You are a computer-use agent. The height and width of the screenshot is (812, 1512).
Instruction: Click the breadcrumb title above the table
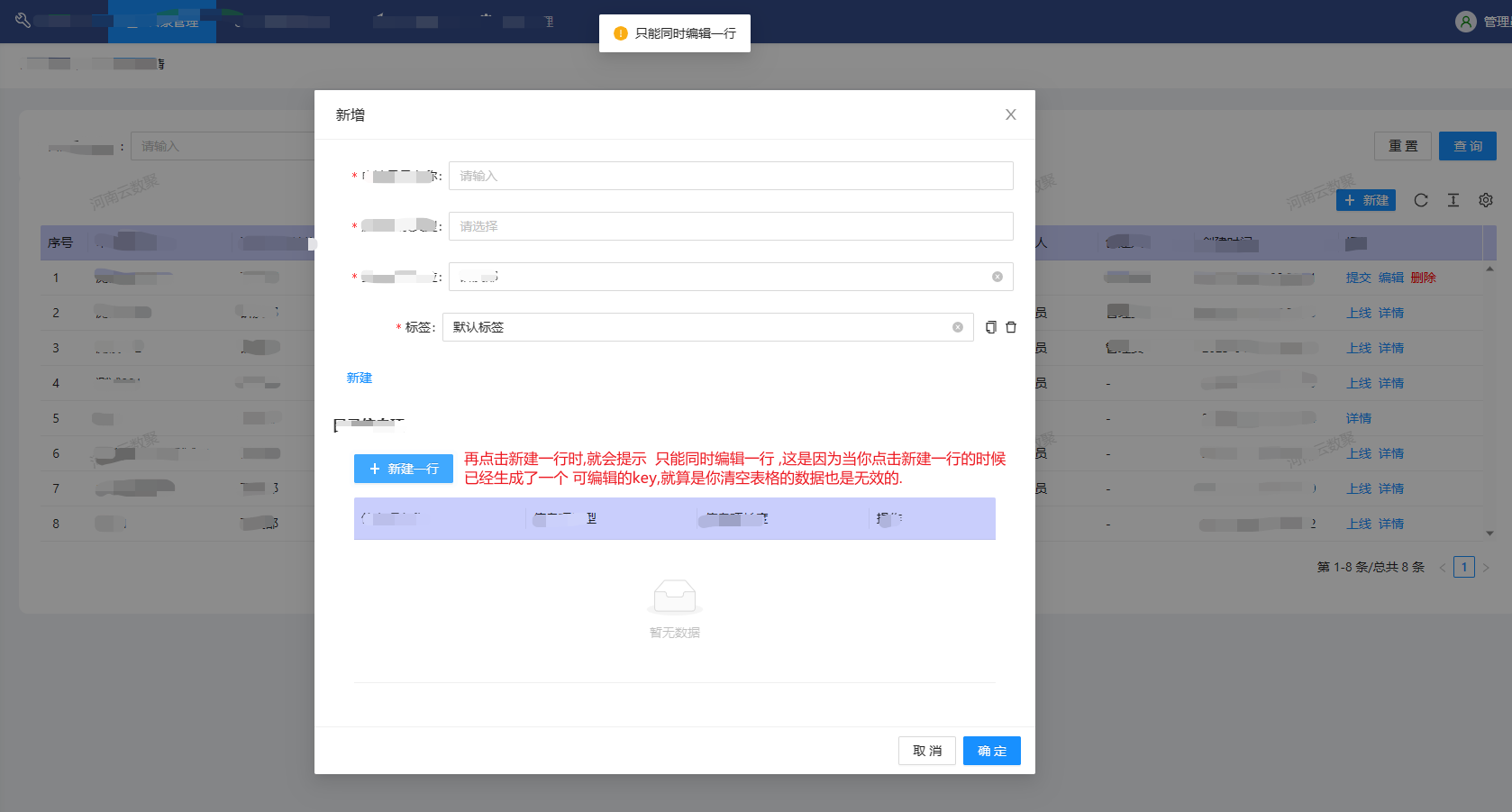(90, 64)
